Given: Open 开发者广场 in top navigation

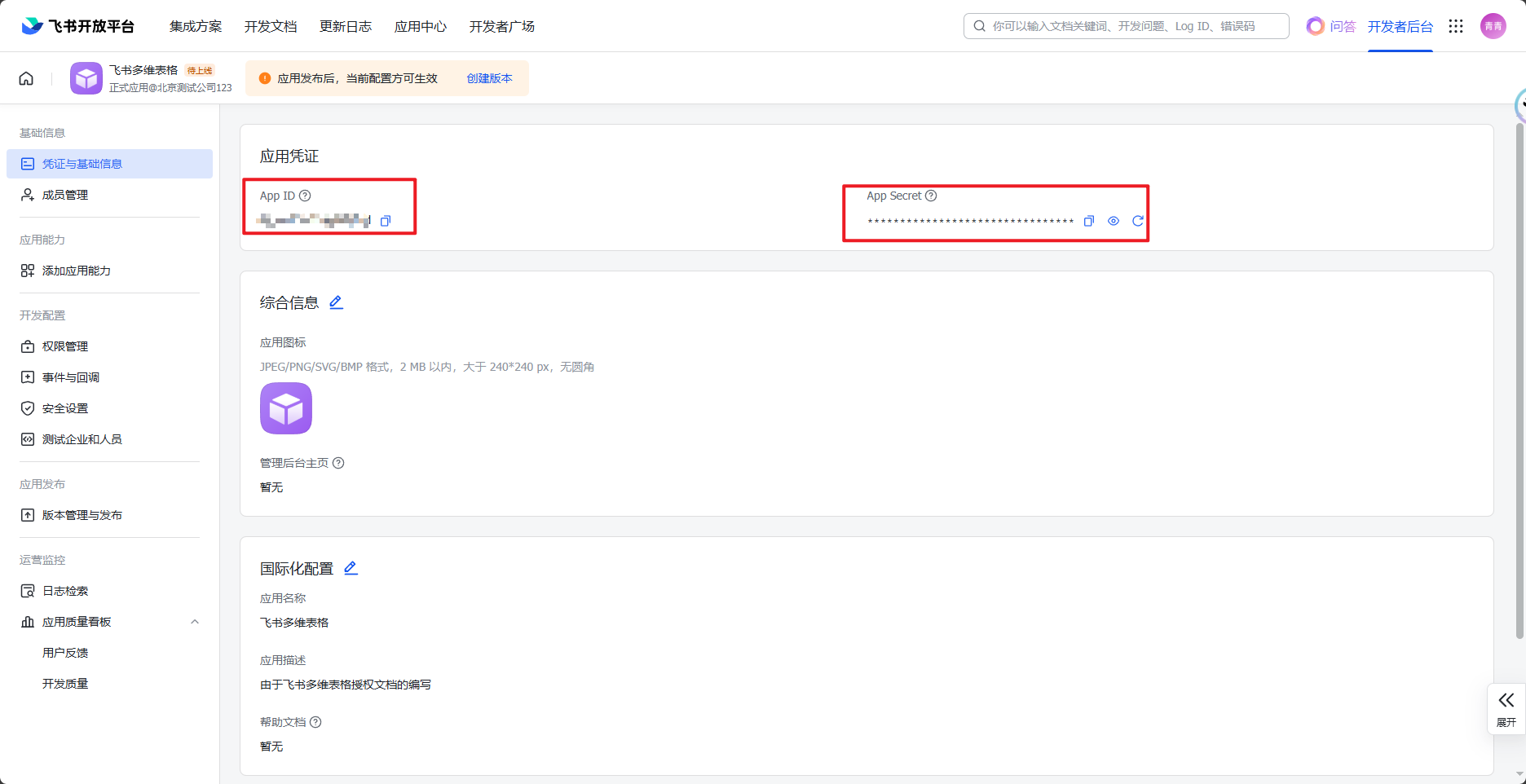Looking at the screenshot, I should pyautogui.click(x=502, y=26).
